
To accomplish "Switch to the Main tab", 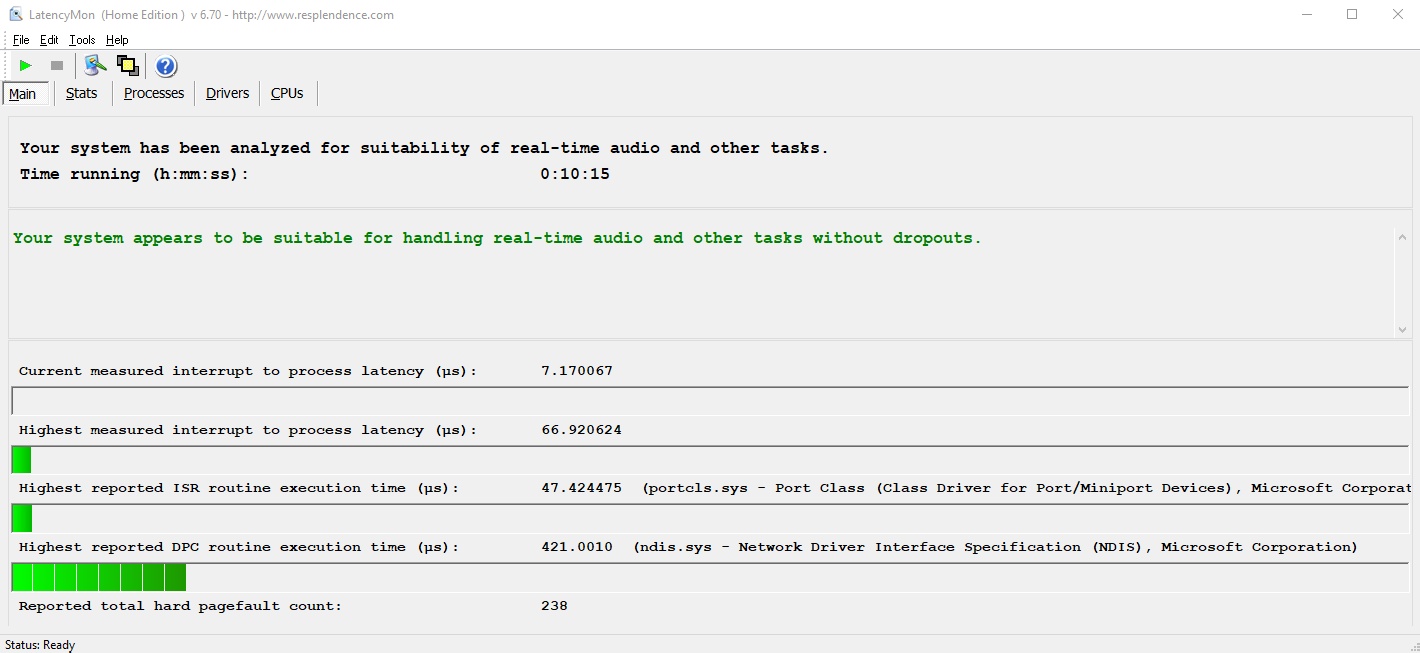I will 23,94.
